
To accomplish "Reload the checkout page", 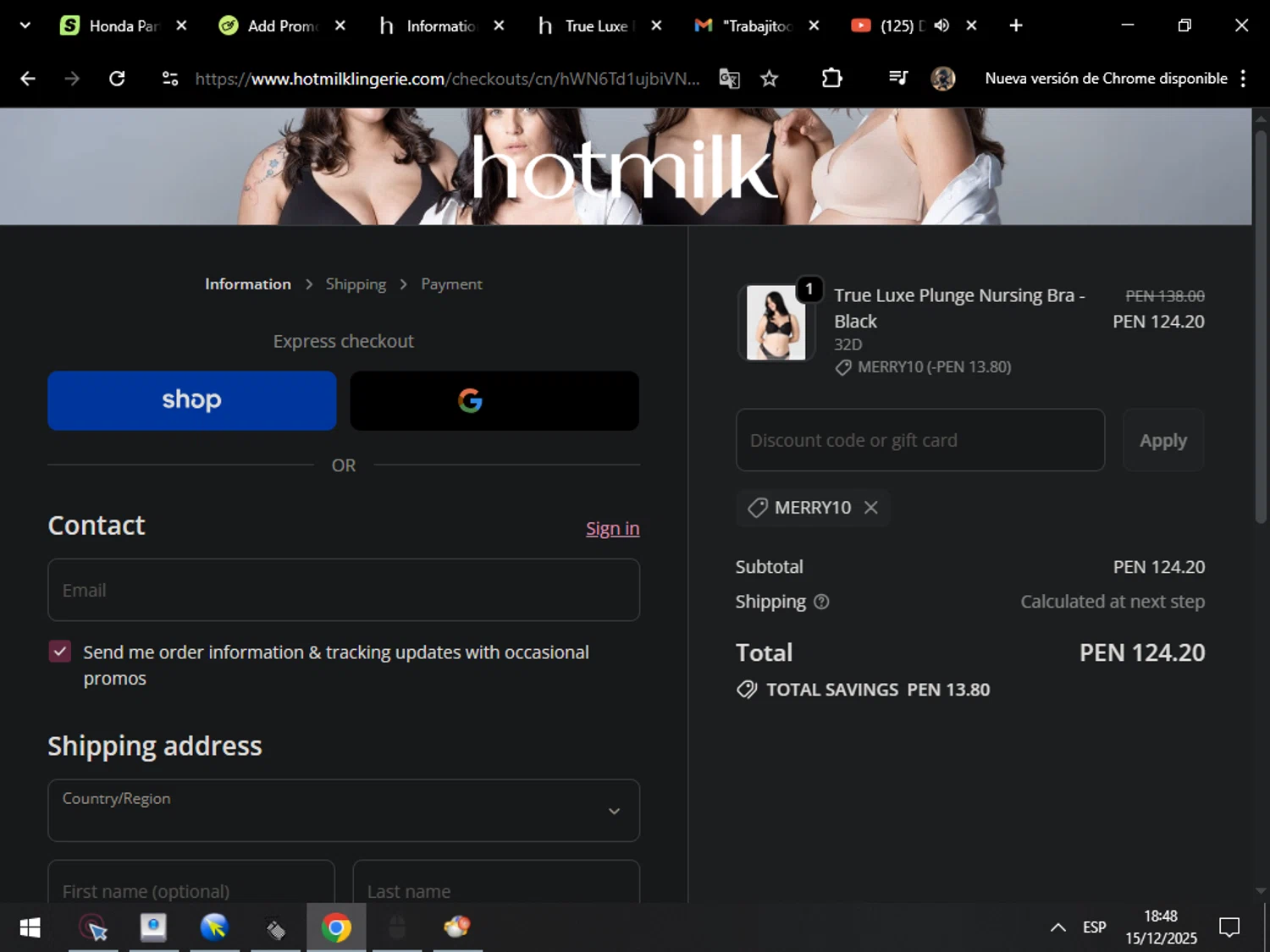I will (117, 79).
